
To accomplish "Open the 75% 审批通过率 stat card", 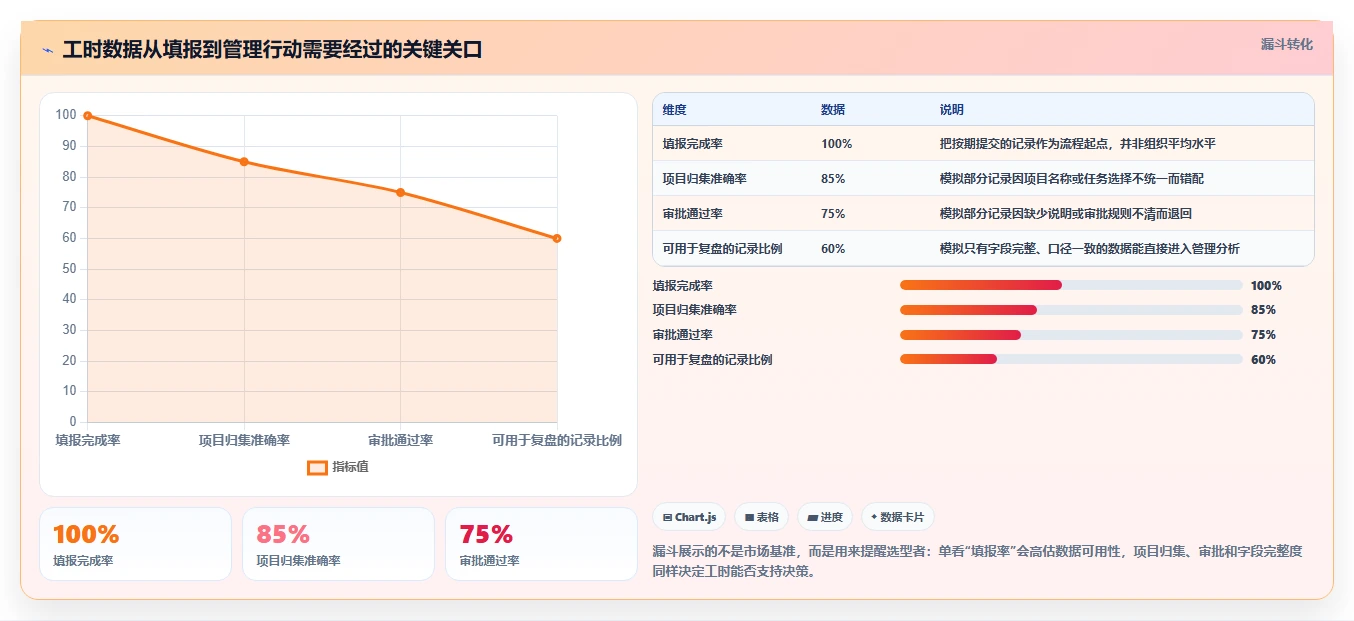I will (x=541, y=544).
